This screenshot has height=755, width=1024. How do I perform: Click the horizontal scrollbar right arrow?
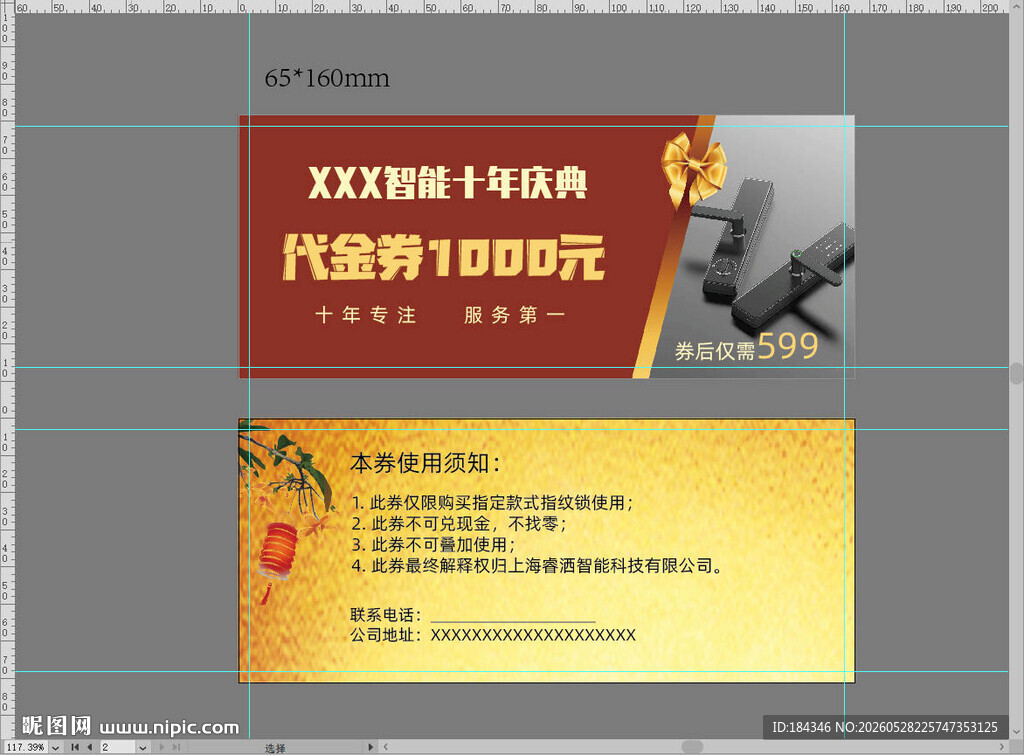pyautogui.click(x=1002, y=747)
